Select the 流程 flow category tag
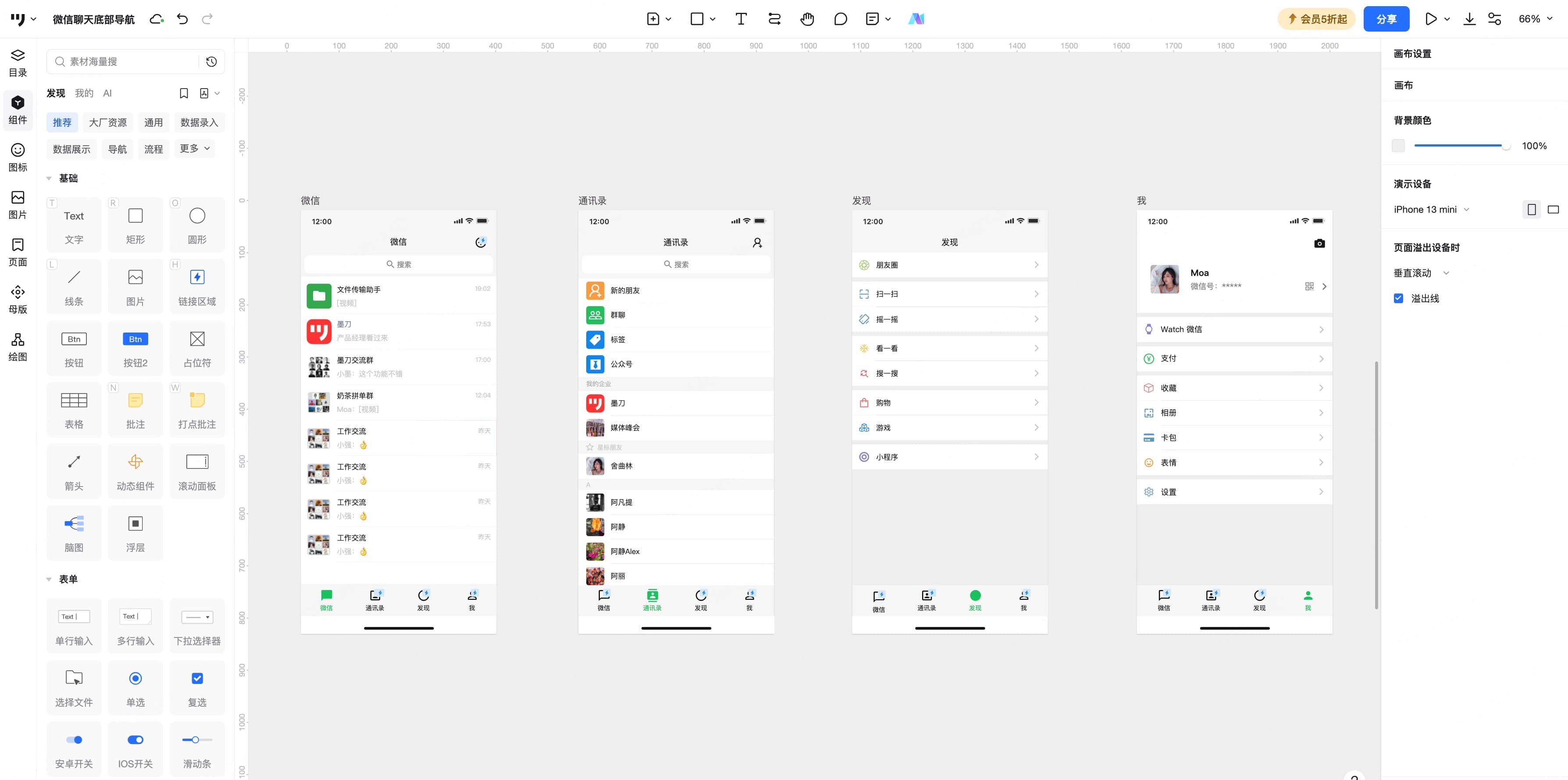 pyautogui.click(x=153, y=149)
